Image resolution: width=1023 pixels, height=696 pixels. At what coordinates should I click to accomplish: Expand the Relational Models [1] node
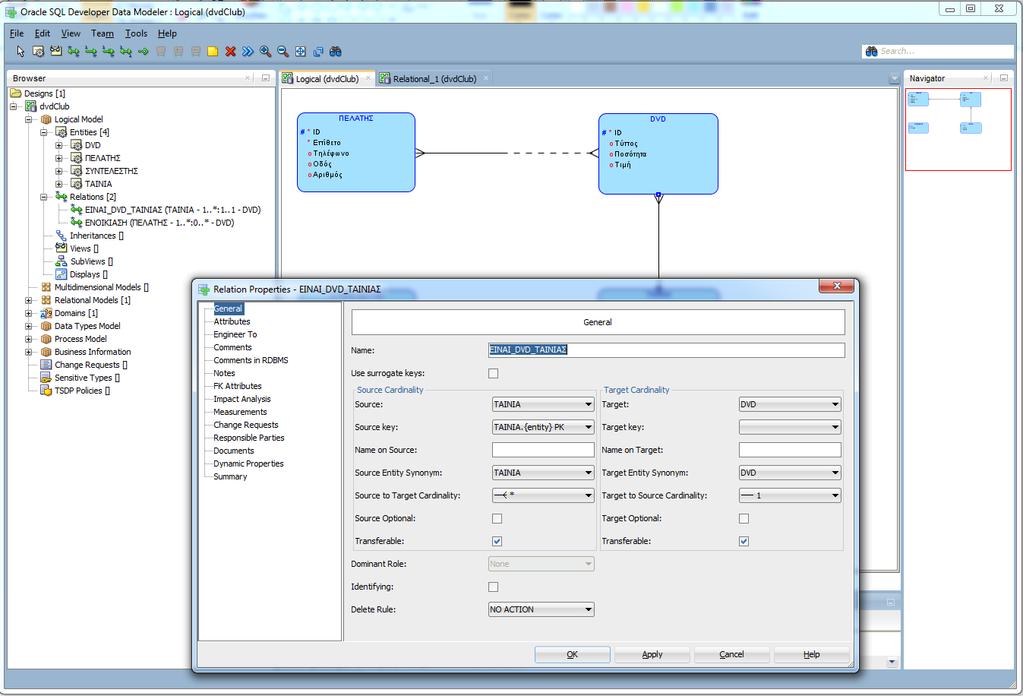tap(28, 301)
